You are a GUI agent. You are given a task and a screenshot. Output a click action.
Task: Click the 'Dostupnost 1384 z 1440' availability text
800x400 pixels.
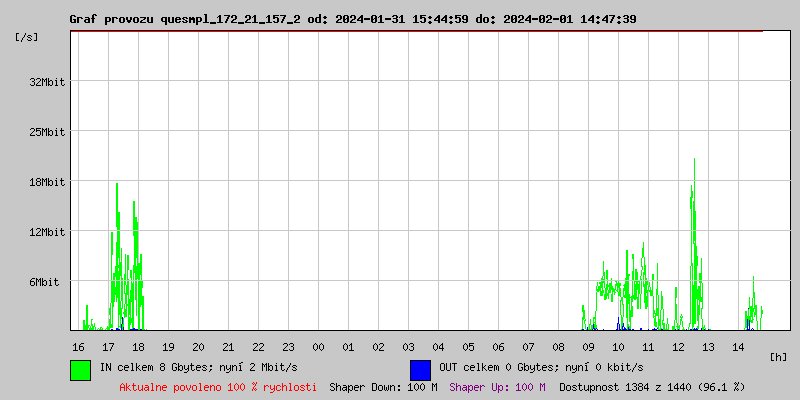point(652,386)
